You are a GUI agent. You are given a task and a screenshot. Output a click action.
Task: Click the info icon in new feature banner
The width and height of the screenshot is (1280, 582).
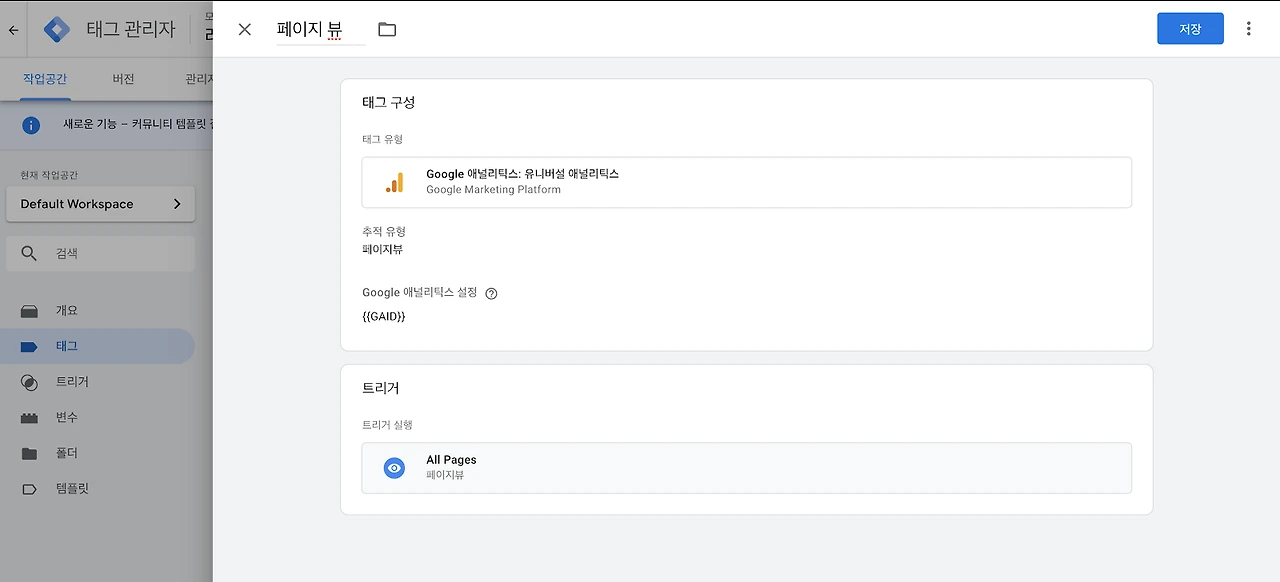pos(31,125)
